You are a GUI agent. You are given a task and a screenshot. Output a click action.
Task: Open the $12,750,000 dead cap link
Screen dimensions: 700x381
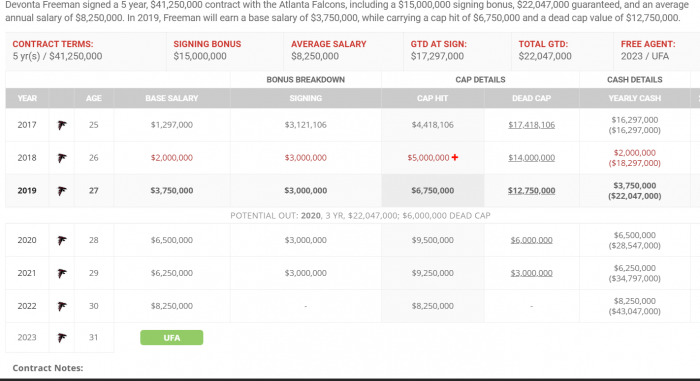click(x=531, y=191)
